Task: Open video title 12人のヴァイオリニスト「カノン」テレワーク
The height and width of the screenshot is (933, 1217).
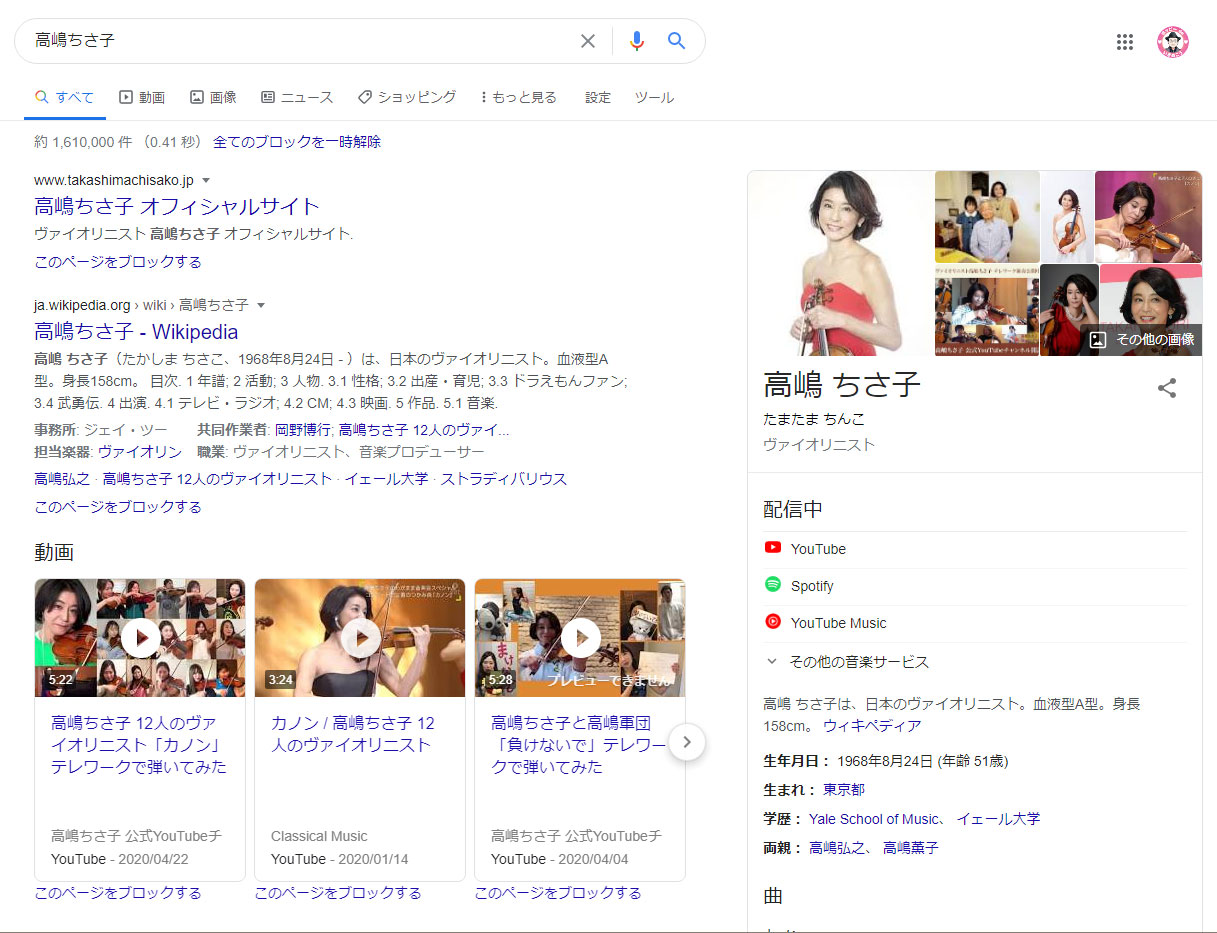Action: [x=139, y=745]
